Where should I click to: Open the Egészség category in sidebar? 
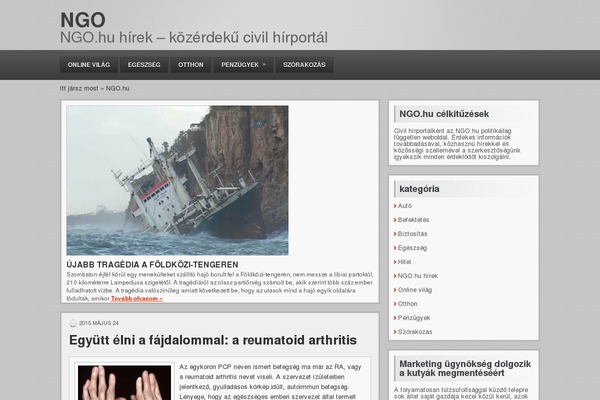click(x=412, y=248)
